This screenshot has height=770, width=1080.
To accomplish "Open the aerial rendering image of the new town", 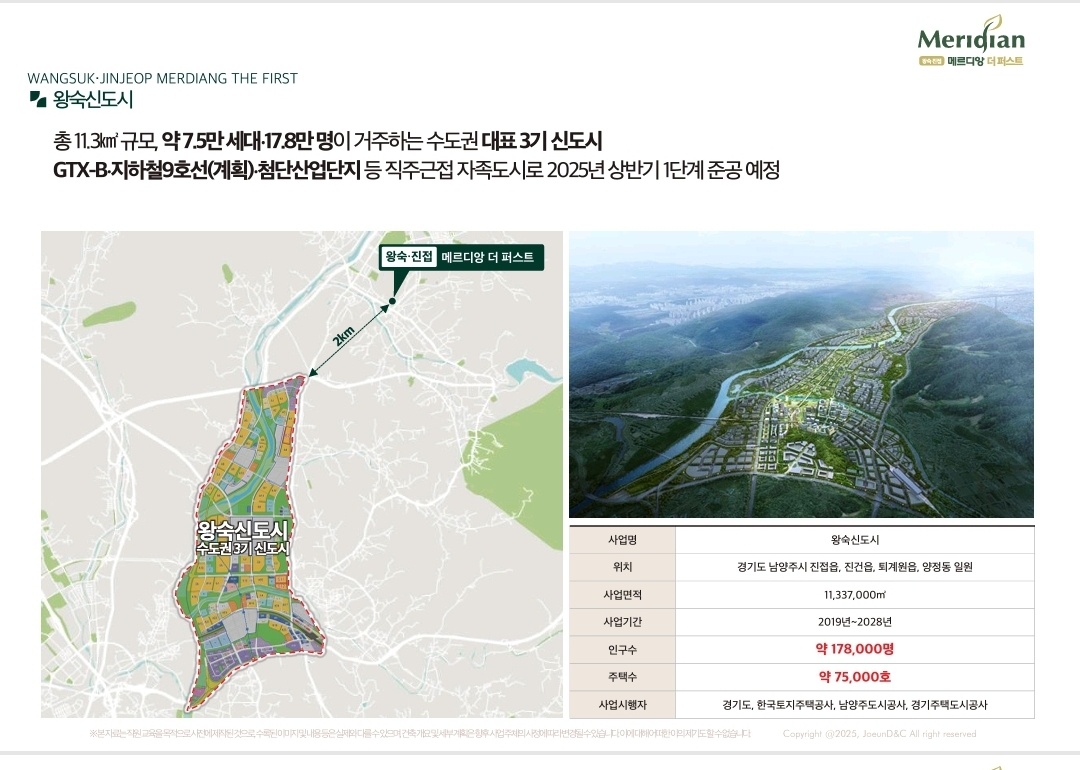I will (801, 374).
